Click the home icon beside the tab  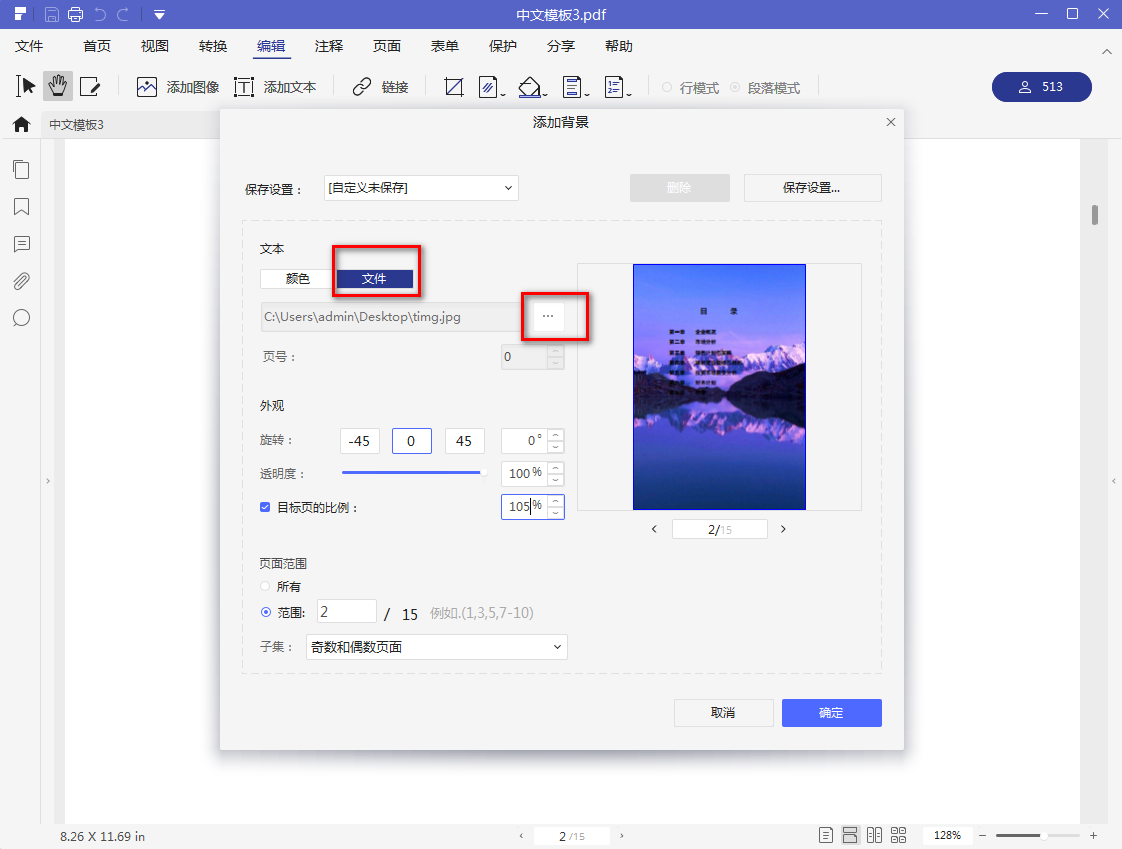pyautogui.click(x=21, y=125)
